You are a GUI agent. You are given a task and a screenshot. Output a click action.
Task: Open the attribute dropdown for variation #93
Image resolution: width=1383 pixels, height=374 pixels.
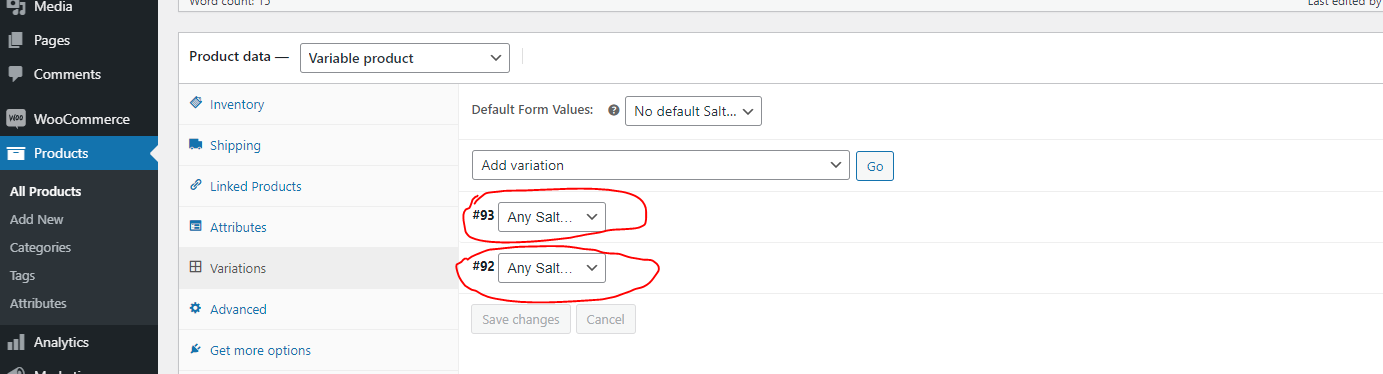point(552,216)
